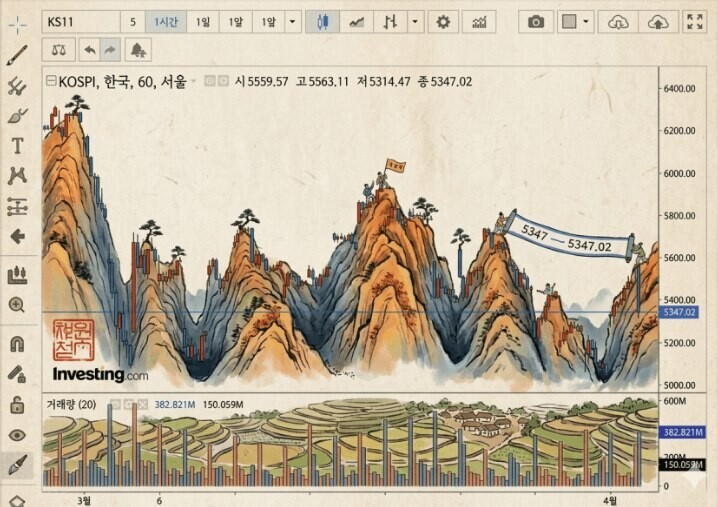718x507 pixels.
Task: Click the gray color swatch square
Action: point(569,22)
